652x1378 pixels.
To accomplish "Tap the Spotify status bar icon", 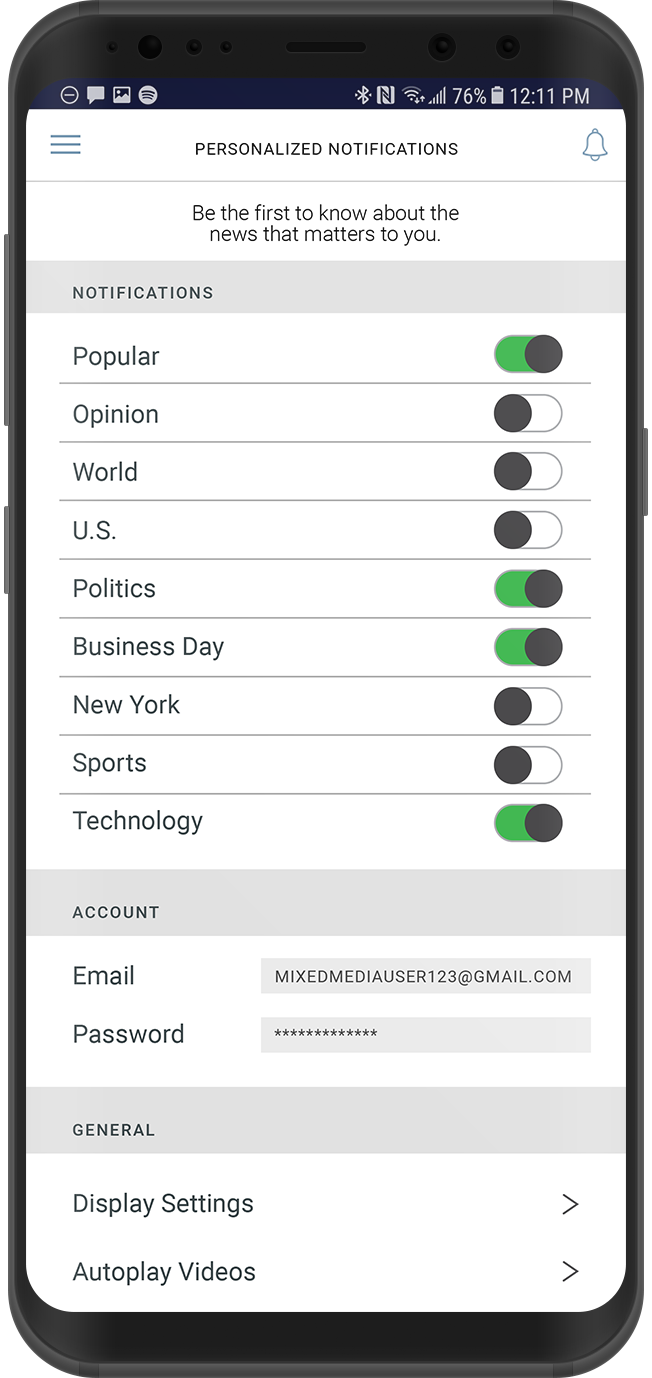I will tap(148, 96).
